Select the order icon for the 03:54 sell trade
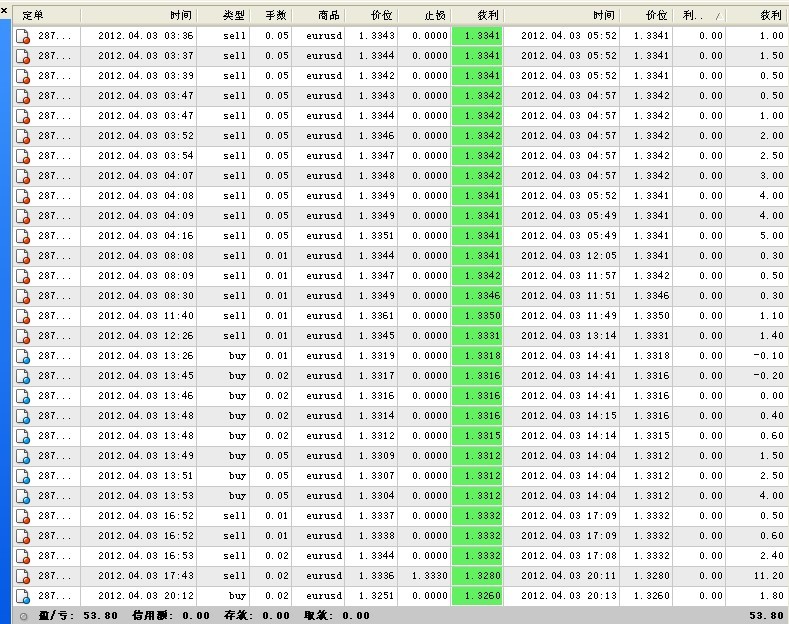This screenshot has height=624, width=789. pyautogui.click(x=23, y=157)
